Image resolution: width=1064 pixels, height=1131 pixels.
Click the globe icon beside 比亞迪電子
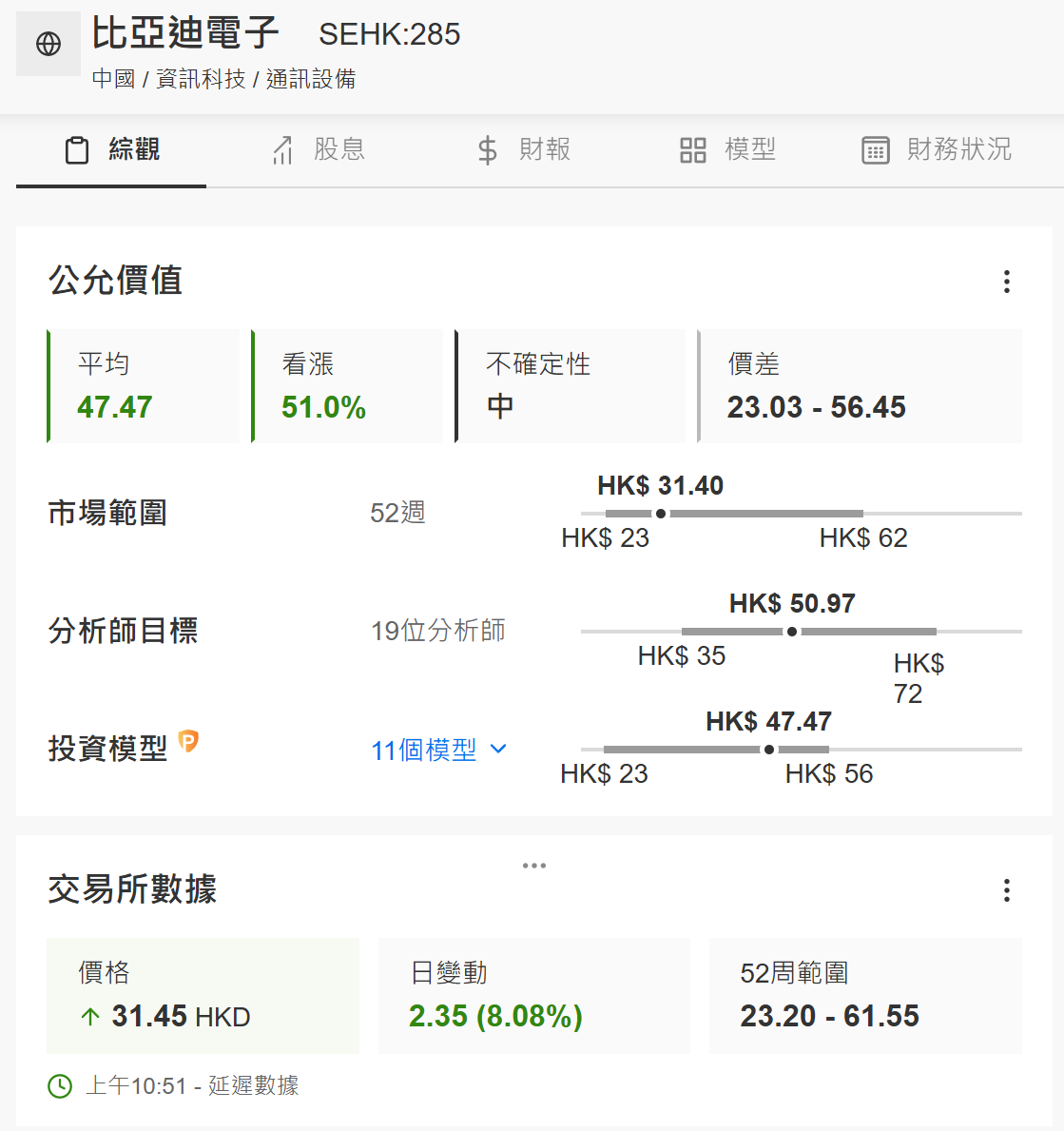tap(48, 44)
